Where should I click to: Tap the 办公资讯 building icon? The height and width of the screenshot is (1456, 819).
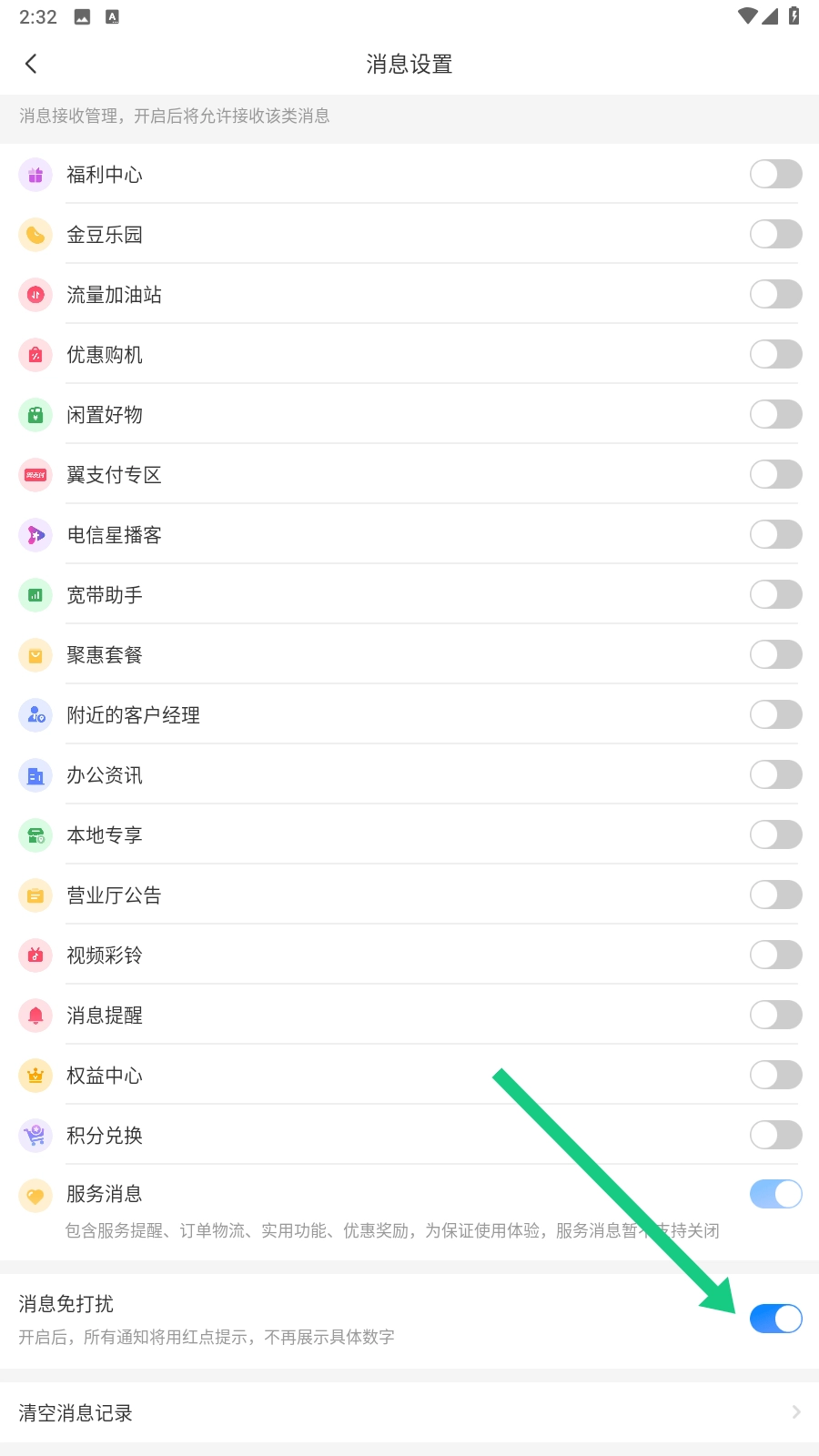pos(35,775)
